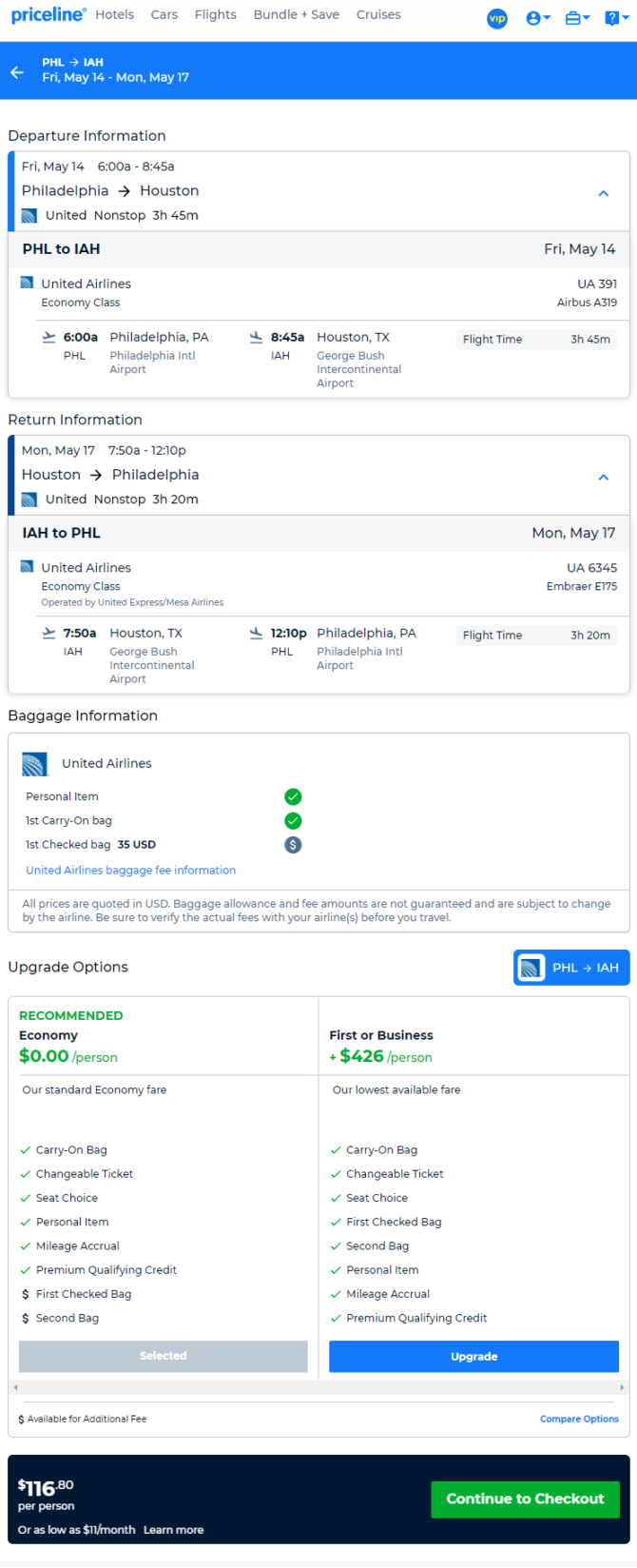The image size is (637, 1568).
Task: Click the United Airlines logo in baggage section
Action: pos(35,763)
